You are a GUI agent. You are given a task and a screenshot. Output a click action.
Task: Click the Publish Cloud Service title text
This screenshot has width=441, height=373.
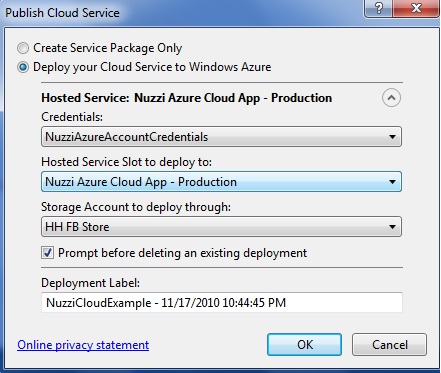pos(62,13)
